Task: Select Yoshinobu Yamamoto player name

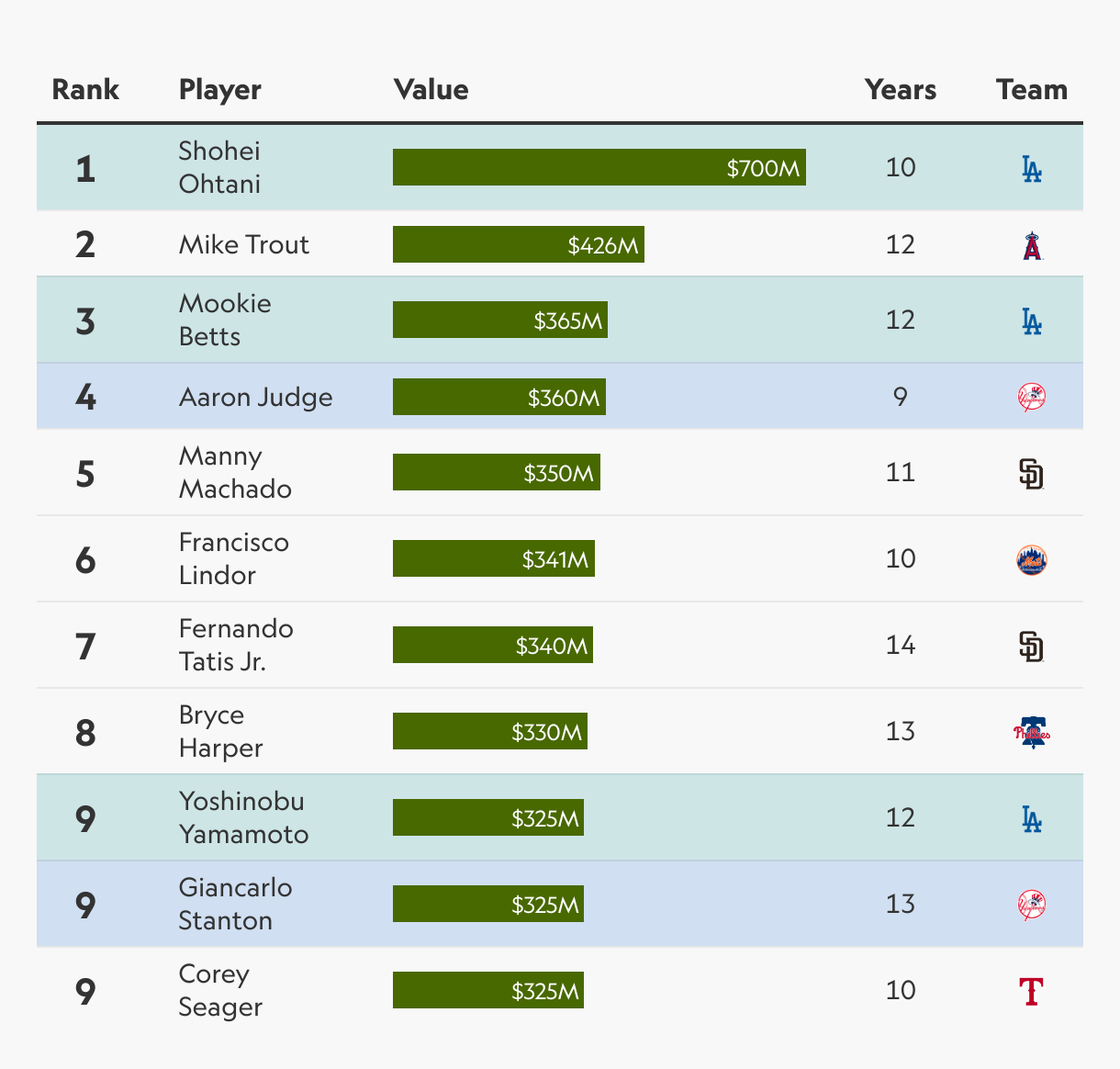Action: click(243, 817)
